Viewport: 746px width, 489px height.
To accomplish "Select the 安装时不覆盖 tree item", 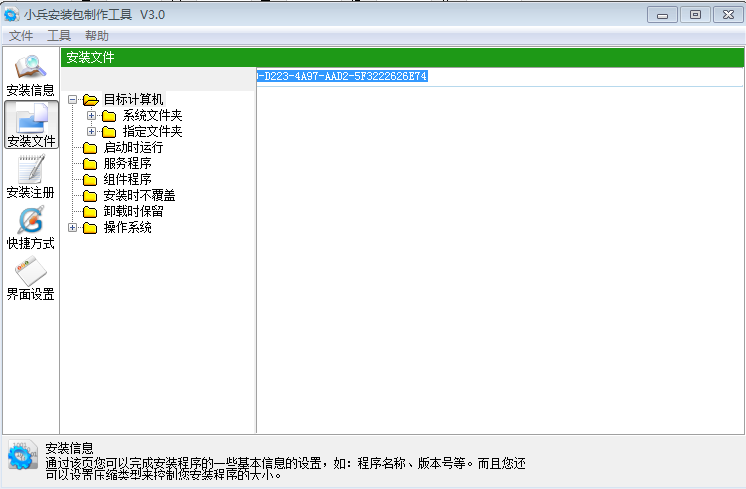I will pos(139,196).
